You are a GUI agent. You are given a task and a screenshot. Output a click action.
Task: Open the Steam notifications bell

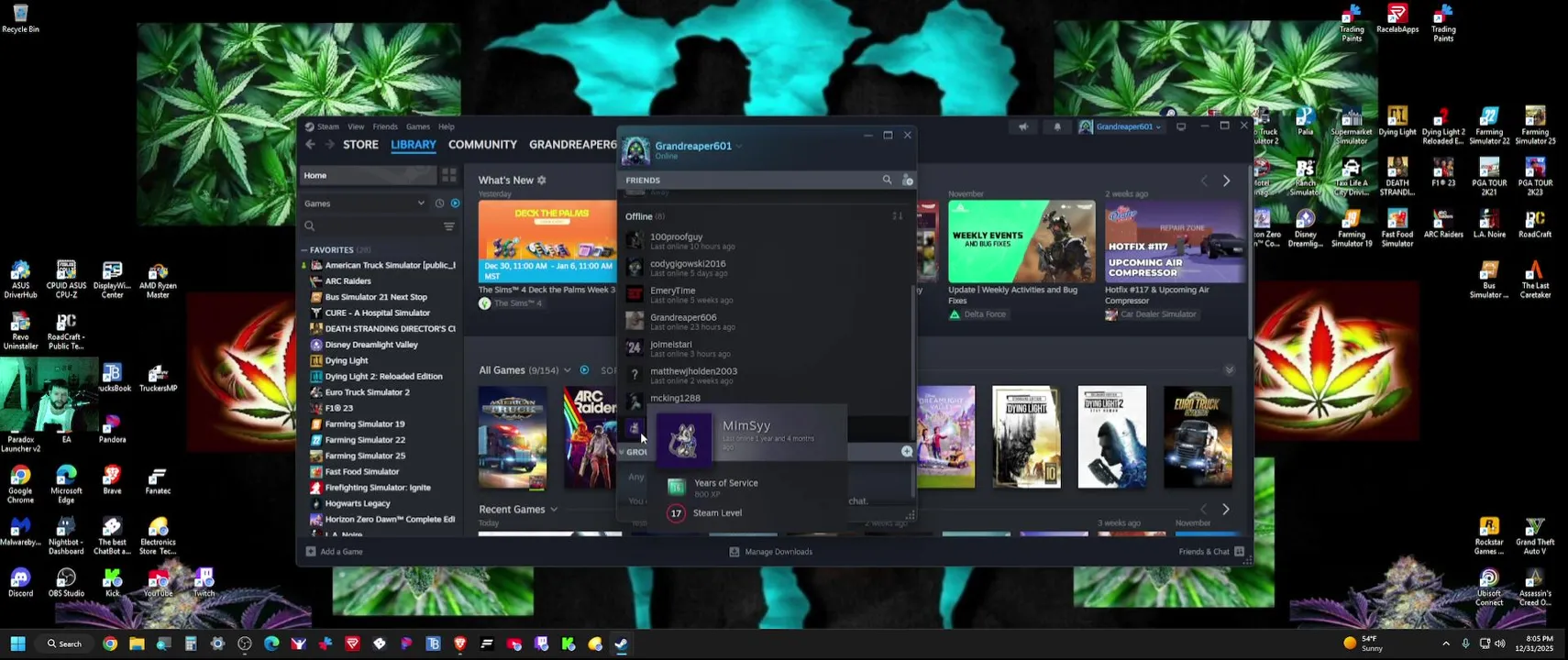pos(1057,126)
